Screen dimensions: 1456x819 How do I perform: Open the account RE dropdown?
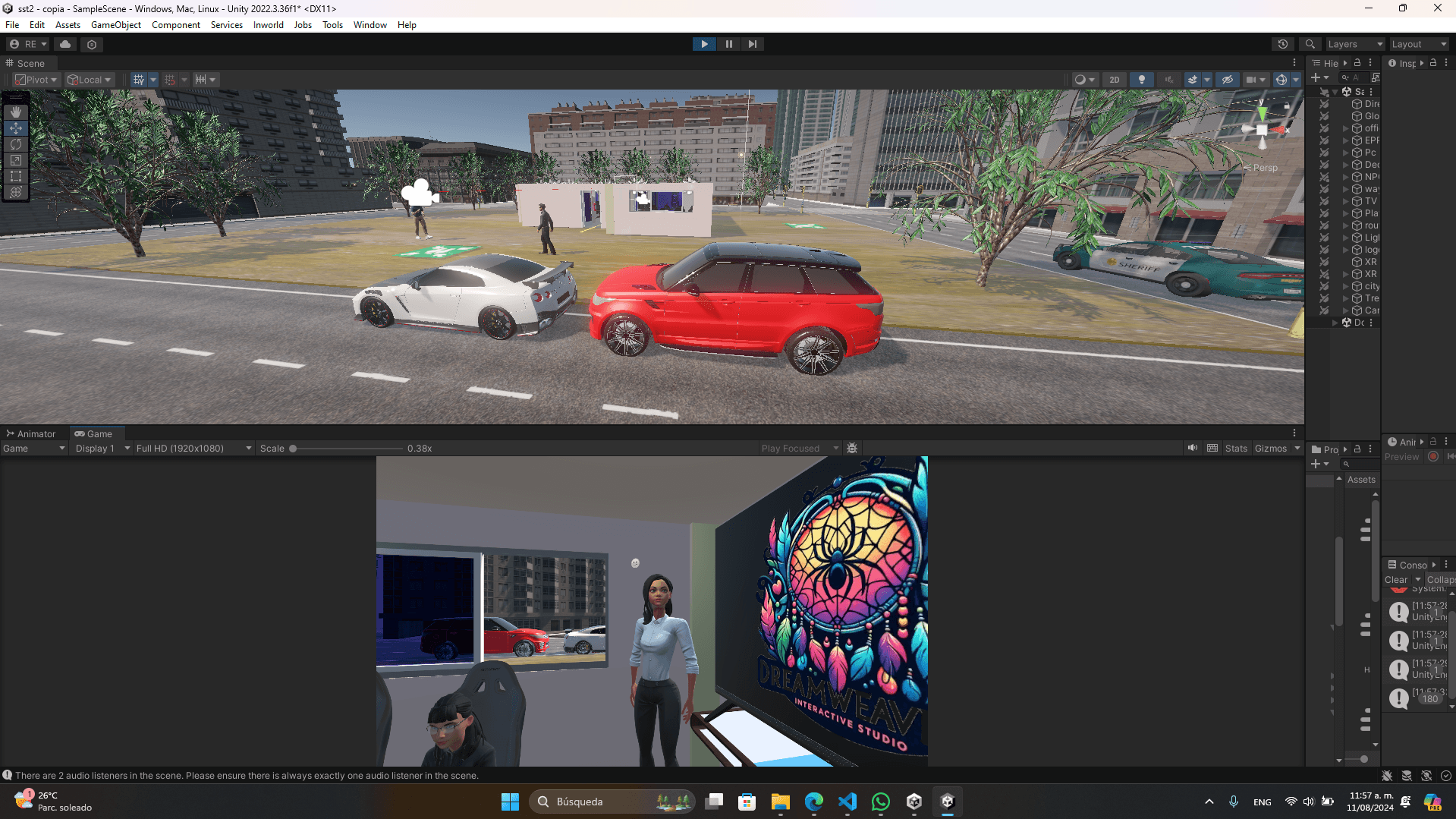click(27, 44)
